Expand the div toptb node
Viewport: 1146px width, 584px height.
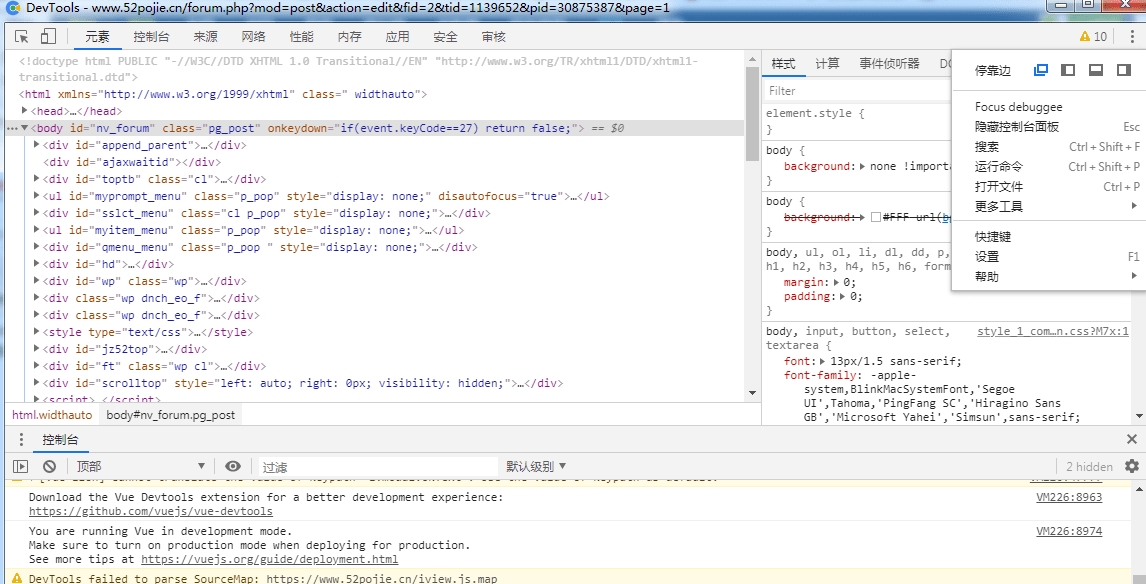[37, 179]
